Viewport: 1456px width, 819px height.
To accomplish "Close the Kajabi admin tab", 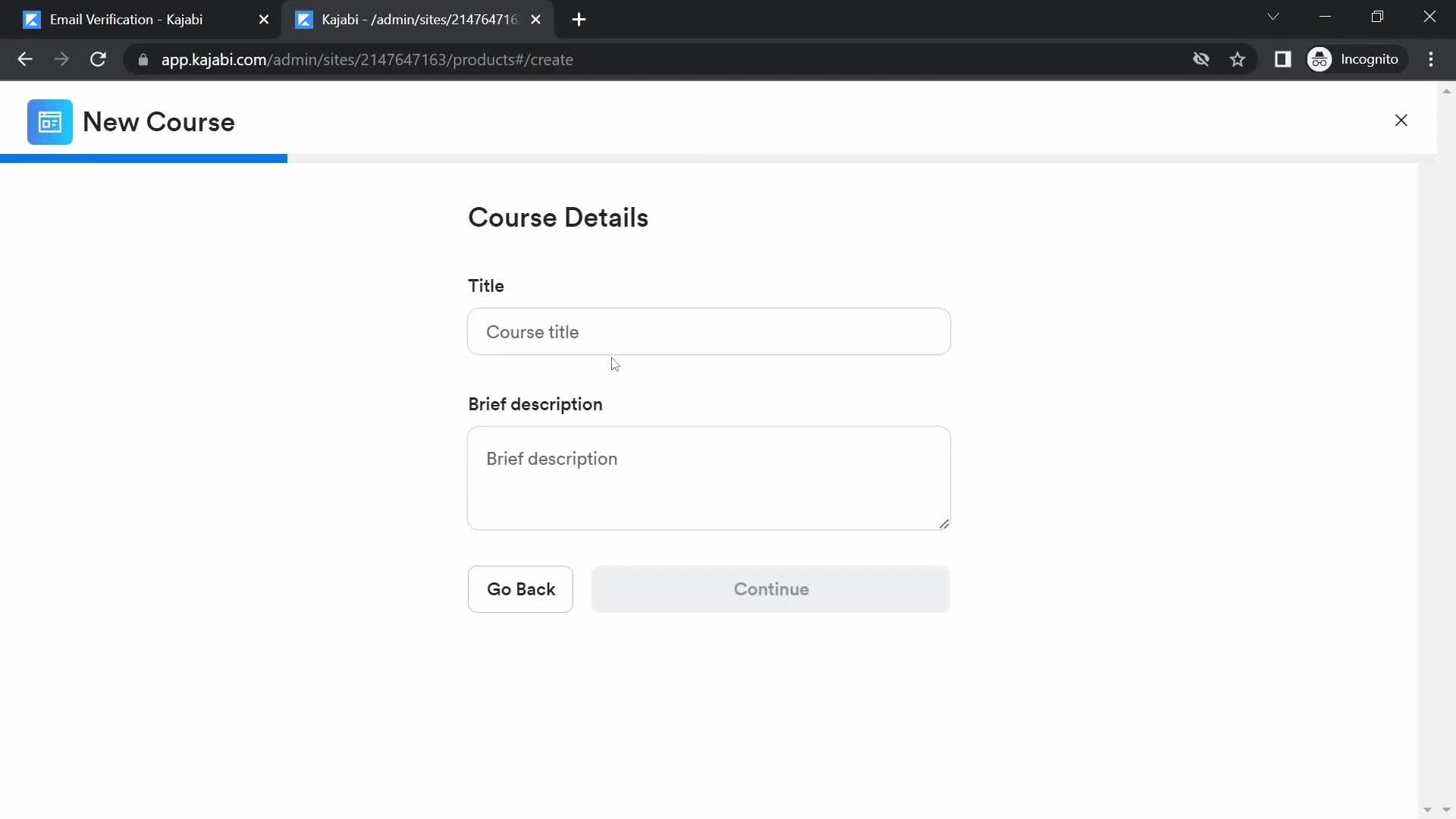I will tap(536, 20).
